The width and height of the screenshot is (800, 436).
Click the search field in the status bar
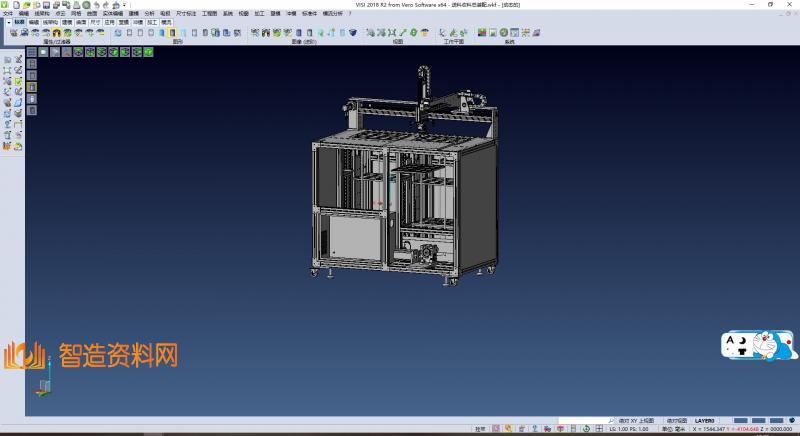(584, 421)
